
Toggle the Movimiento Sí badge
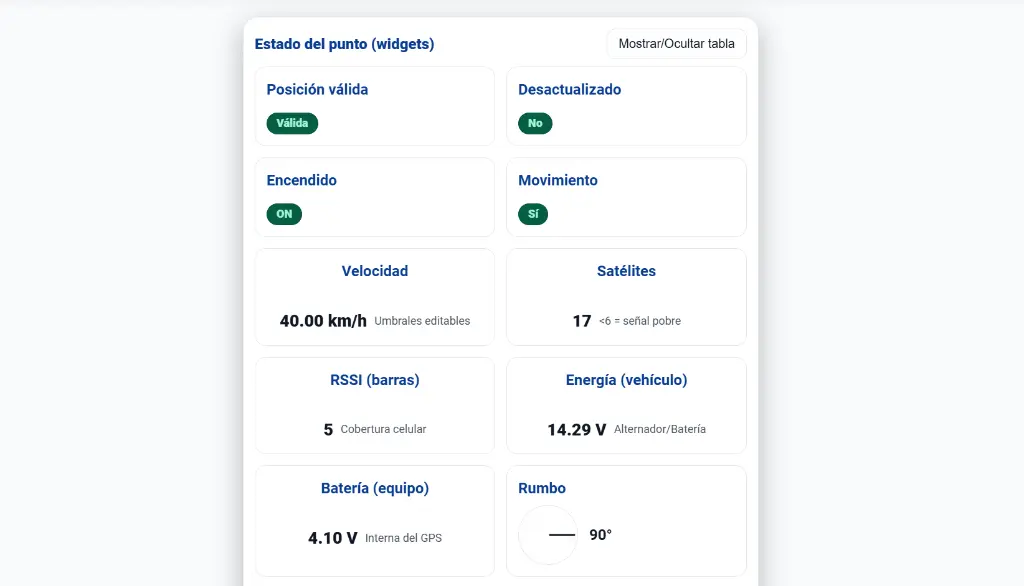pos(533,214)
